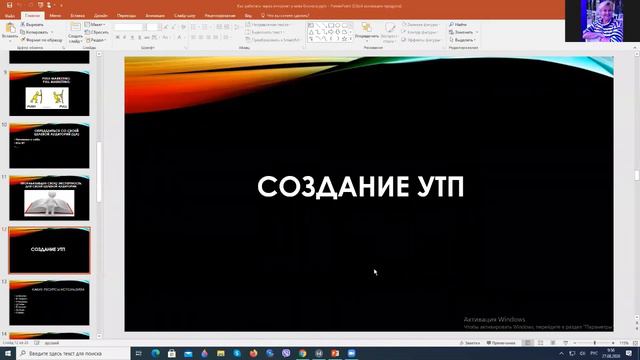This screenshot has height=360, width=640.
Task: Click the Save icon in quick access toolbar
Action: coord(9,5)
